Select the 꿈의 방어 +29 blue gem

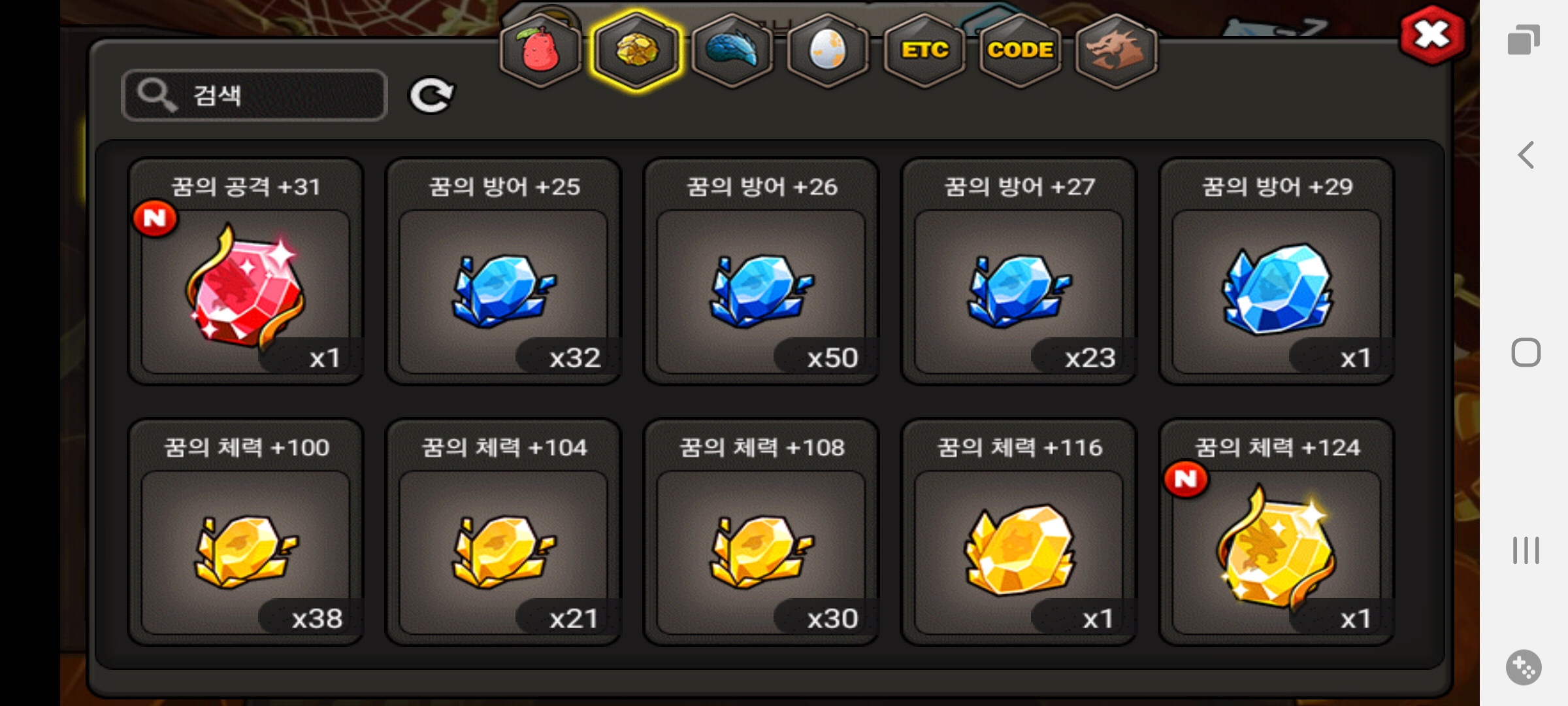point(1277,271)
